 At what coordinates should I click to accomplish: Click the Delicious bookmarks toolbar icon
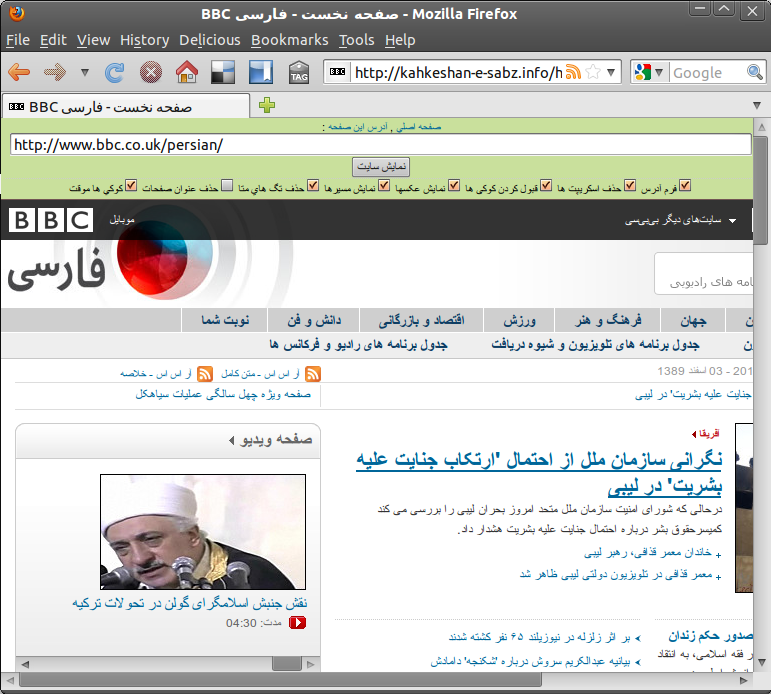(x=223, y=72)
